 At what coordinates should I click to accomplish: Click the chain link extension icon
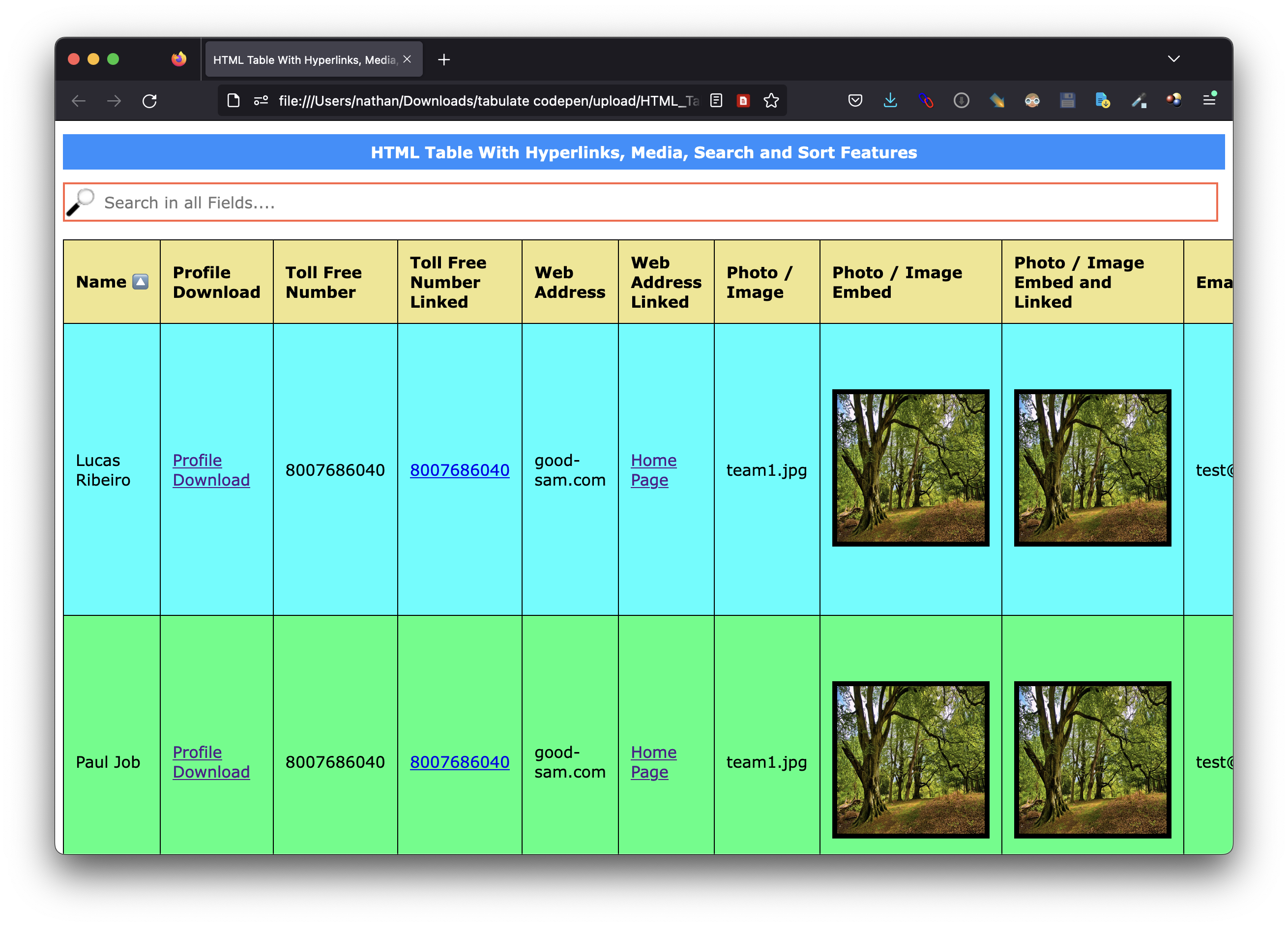click(x=926, y=100)
